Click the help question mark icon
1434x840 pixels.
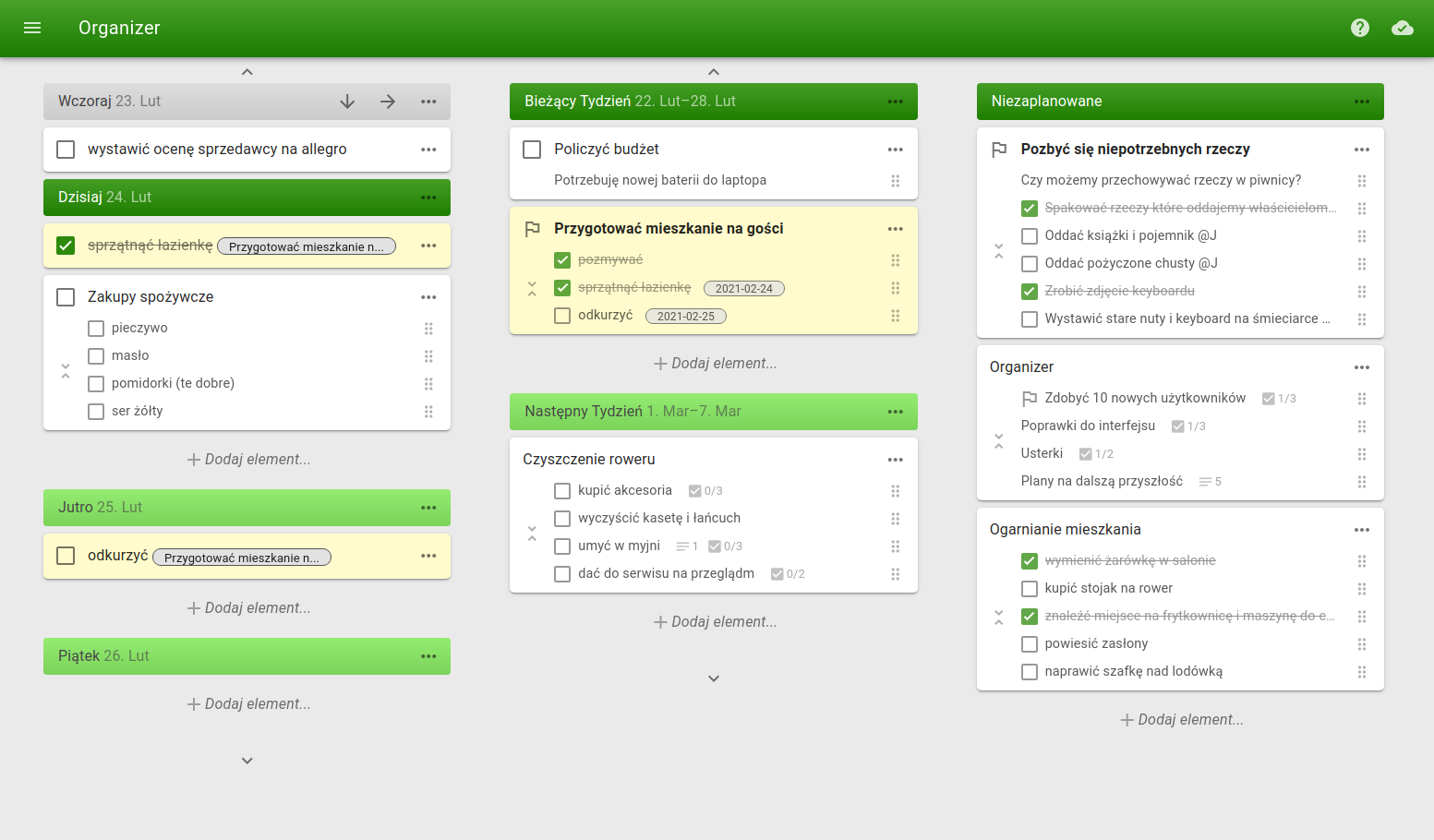tap(1359, 28)
